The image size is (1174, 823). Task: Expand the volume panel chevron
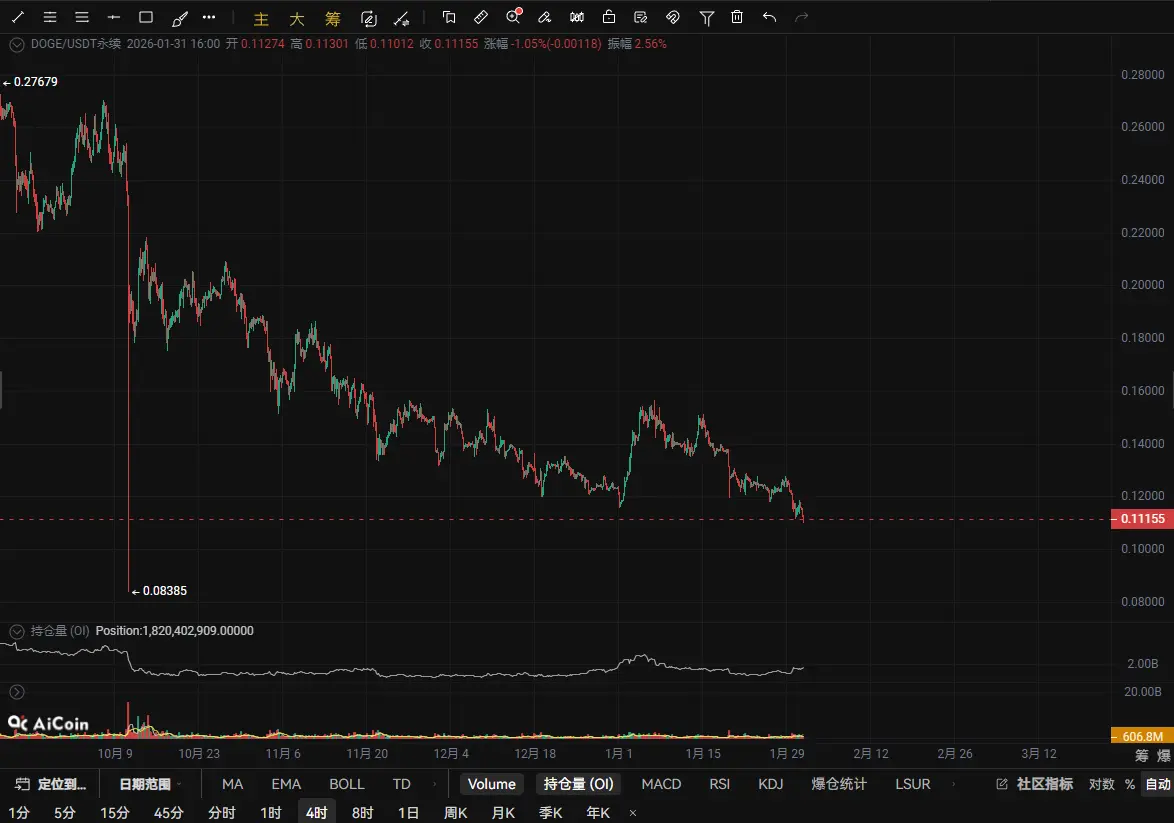click(x=16, y=692)
